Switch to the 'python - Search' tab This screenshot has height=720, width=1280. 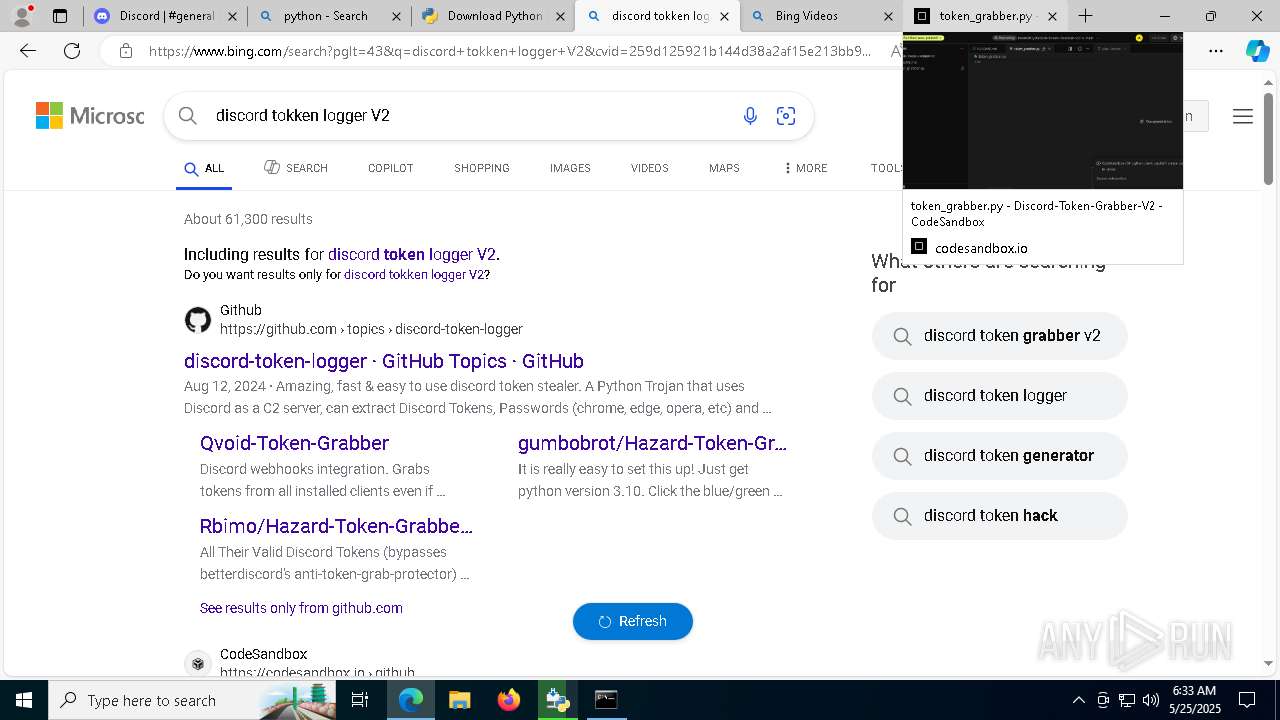(x=328, y=16)
